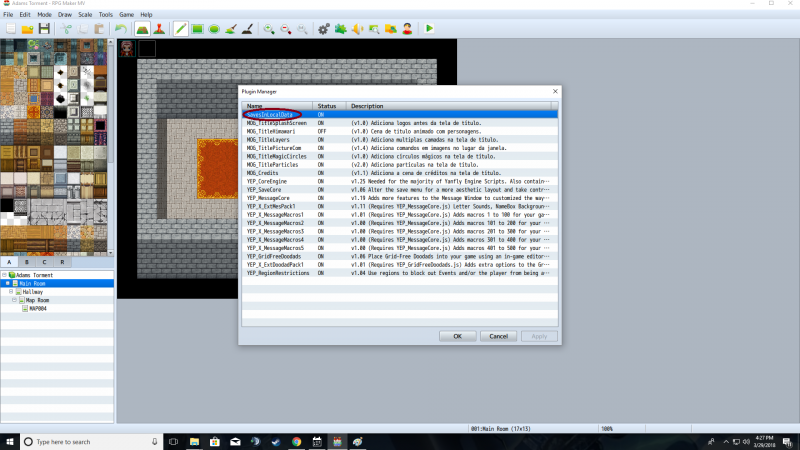Viewport: 800px width, 450px height.
Task: Click Cancel in Plugin Manager
Action: tap(498, 336)
